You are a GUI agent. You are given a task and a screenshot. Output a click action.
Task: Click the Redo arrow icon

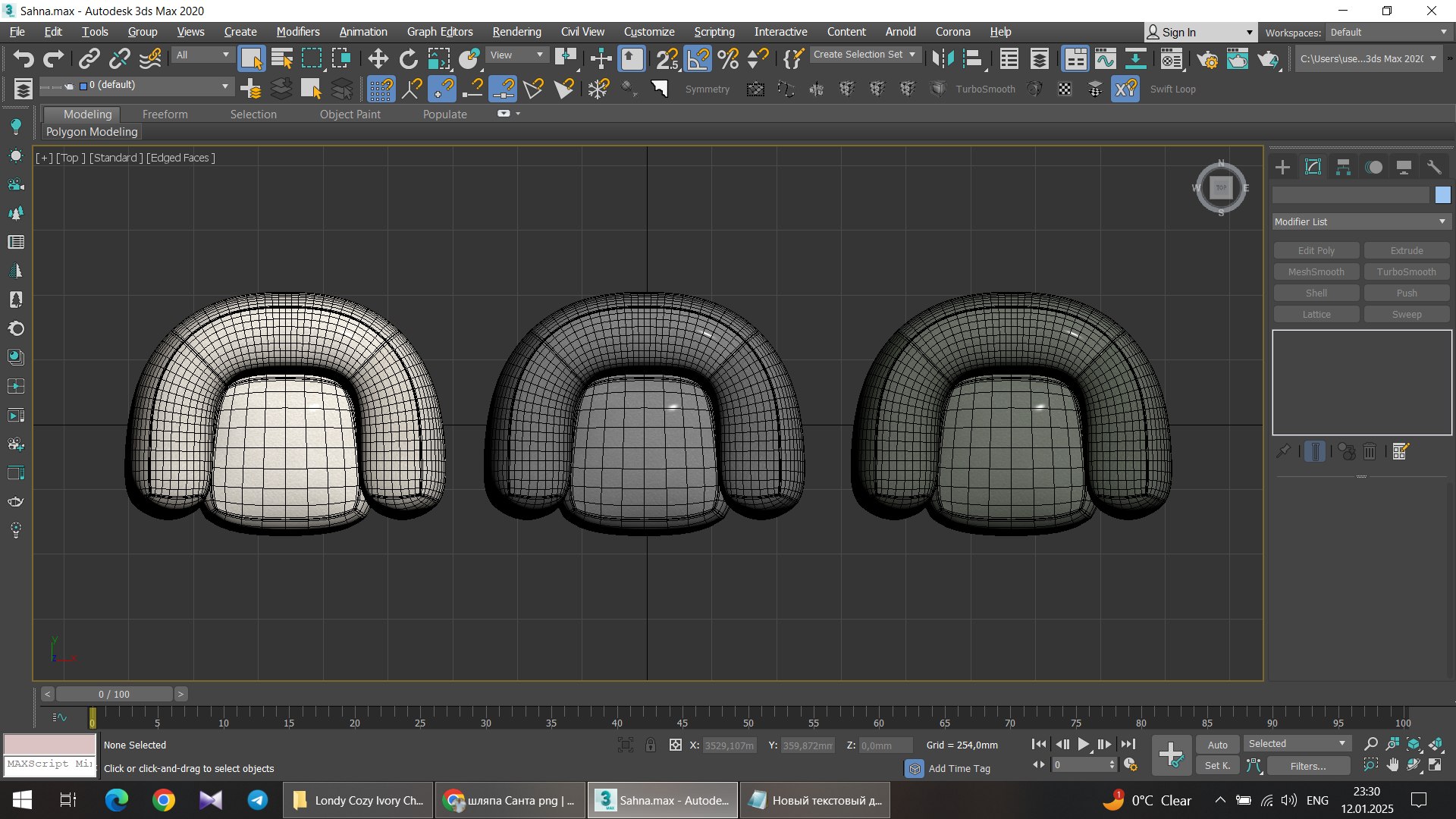53,58
